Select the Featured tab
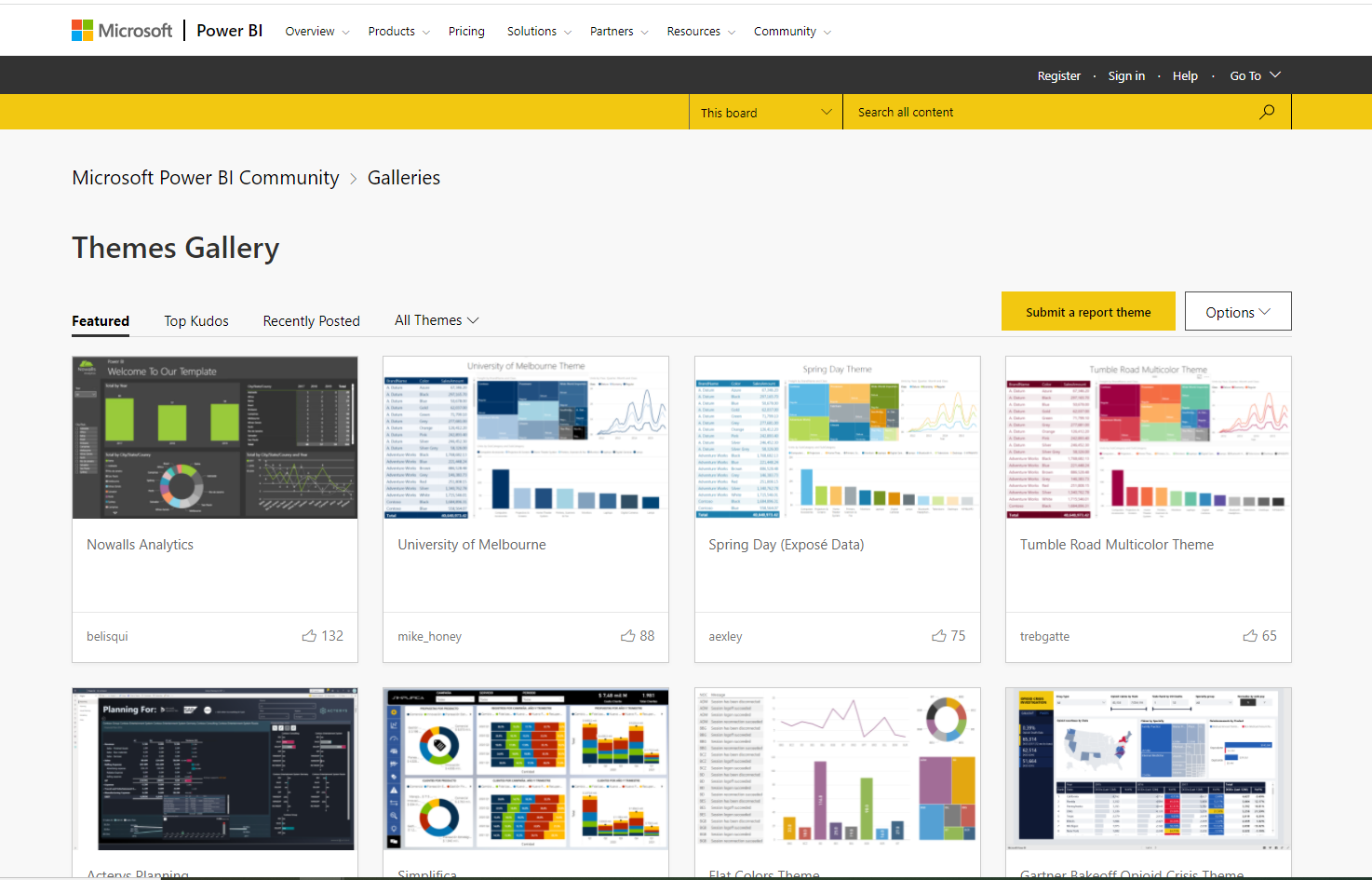Viewport: 1372px width, 880px height. [101, 321]
